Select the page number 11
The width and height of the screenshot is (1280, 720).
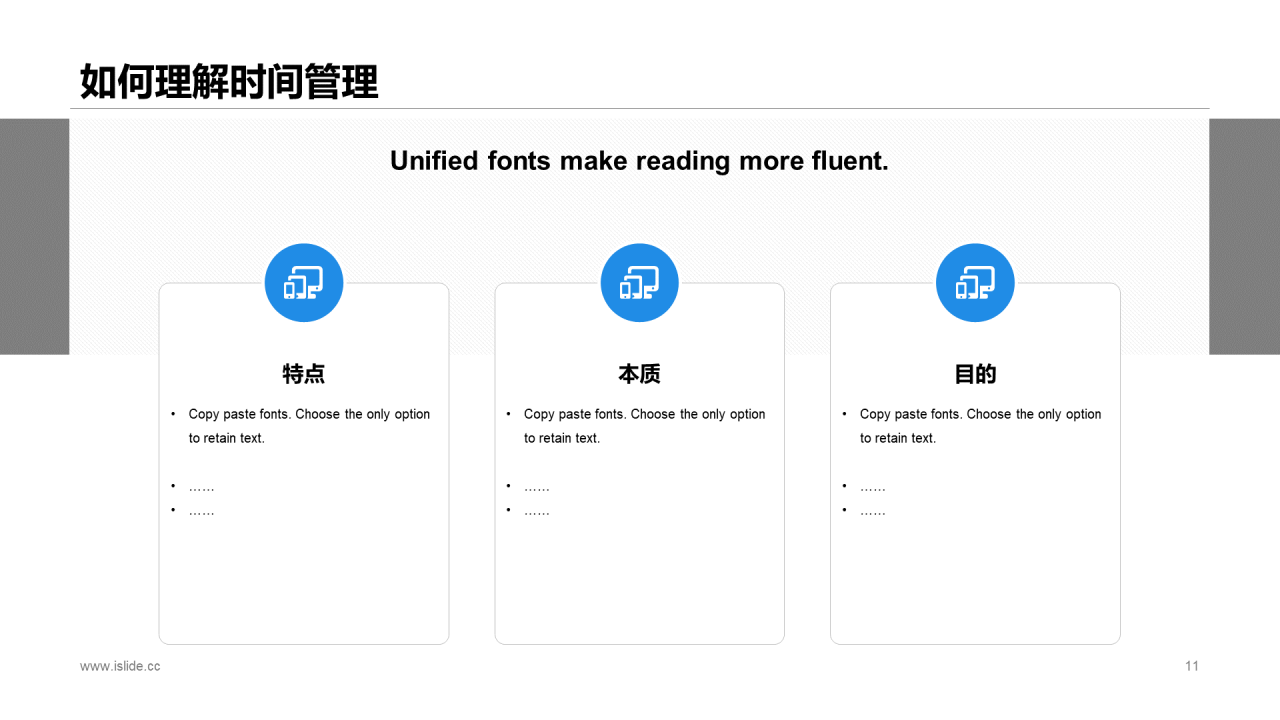point(1192,666)
